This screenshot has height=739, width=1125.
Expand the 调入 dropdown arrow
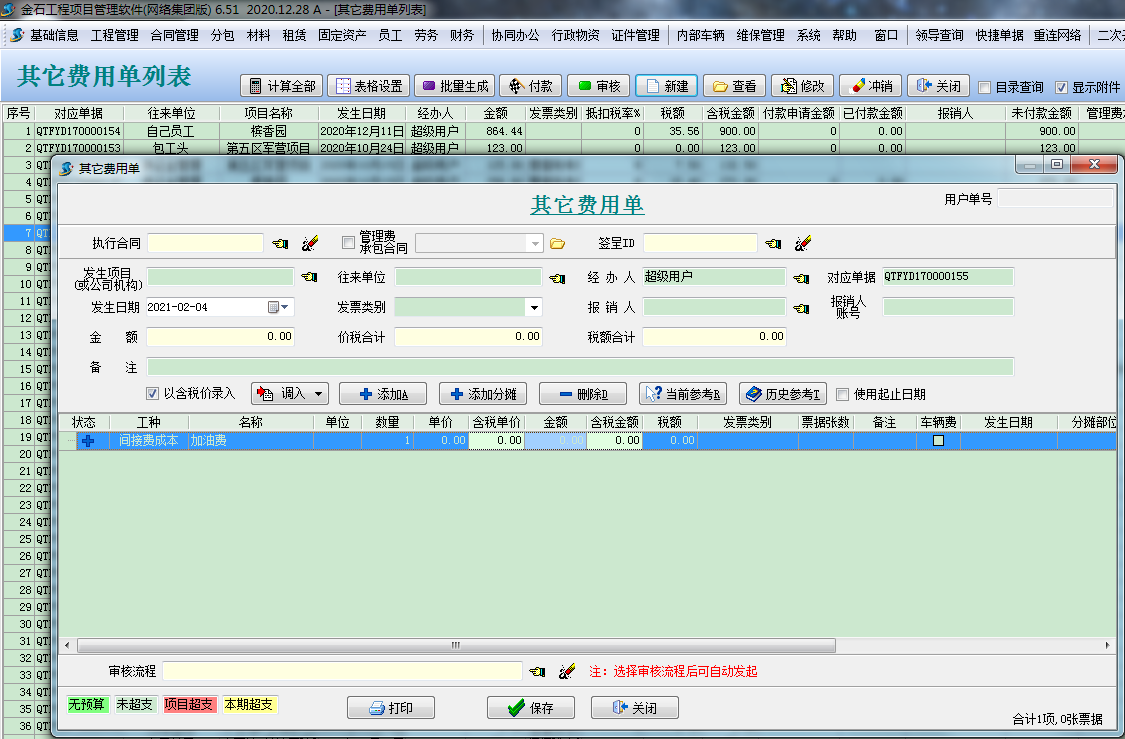coord(320,392)
